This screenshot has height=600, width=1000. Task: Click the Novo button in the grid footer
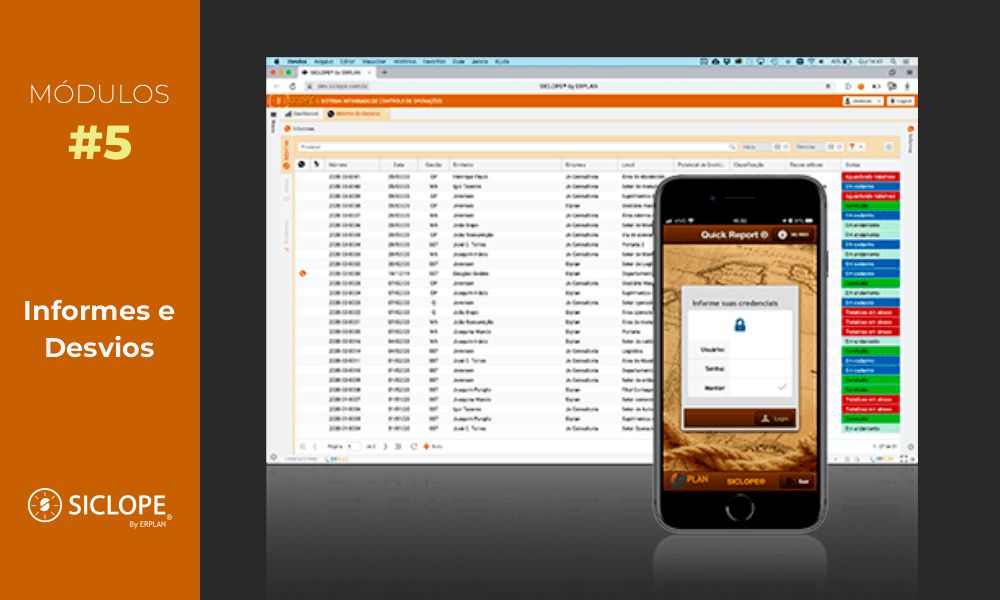(432, 446)
